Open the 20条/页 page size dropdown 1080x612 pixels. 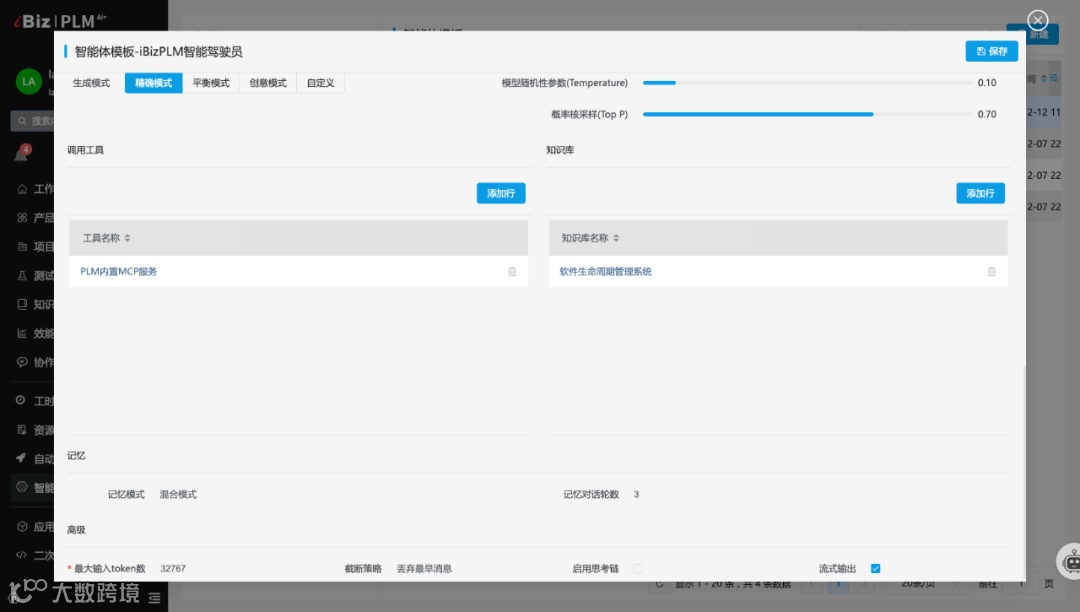928,584
